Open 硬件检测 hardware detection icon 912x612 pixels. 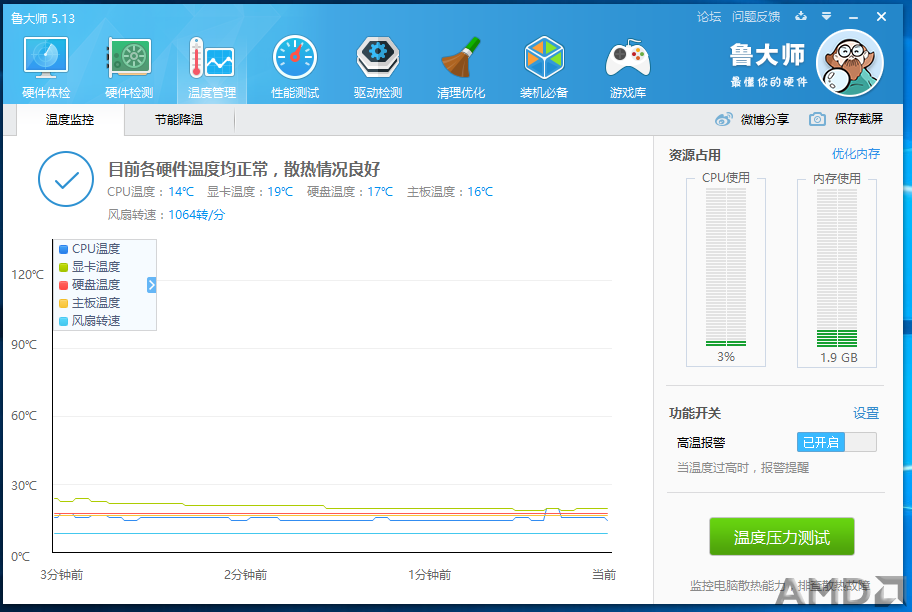(129, 58)
